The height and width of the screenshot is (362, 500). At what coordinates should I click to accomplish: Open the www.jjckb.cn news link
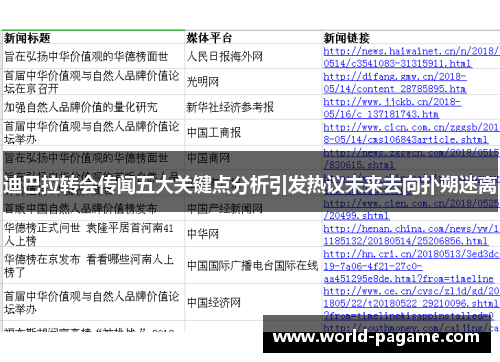[x=392, y=108]
